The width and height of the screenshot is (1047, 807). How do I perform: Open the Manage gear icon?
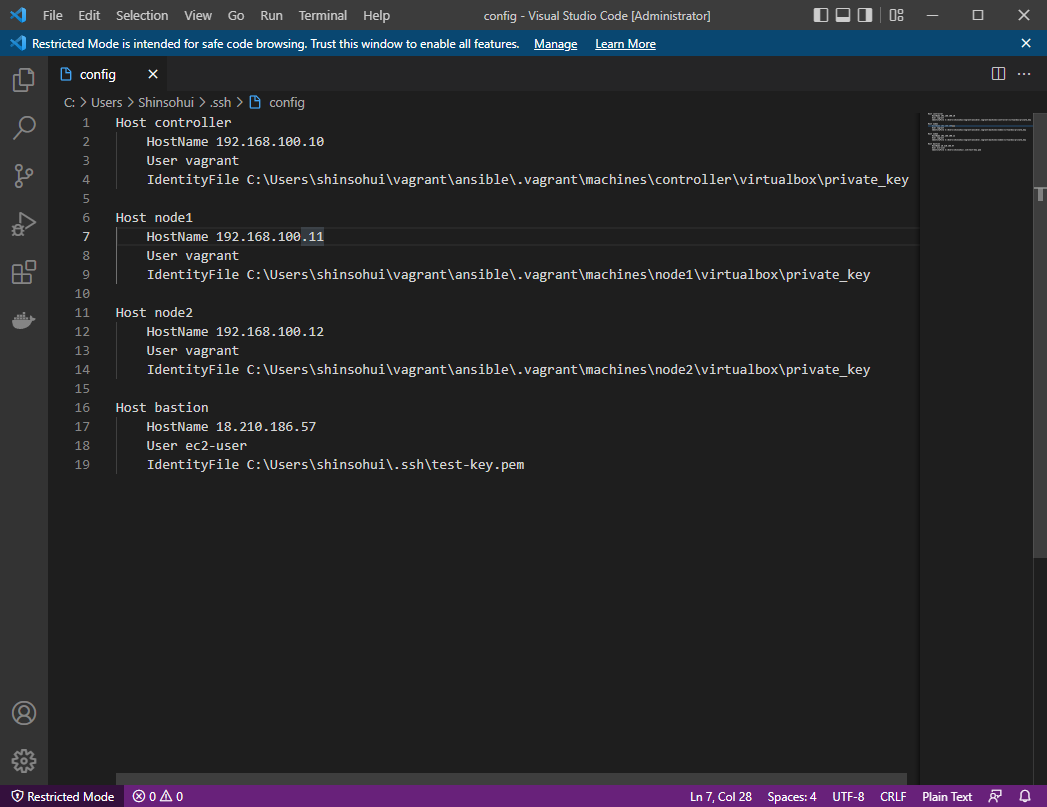(24, 761)
